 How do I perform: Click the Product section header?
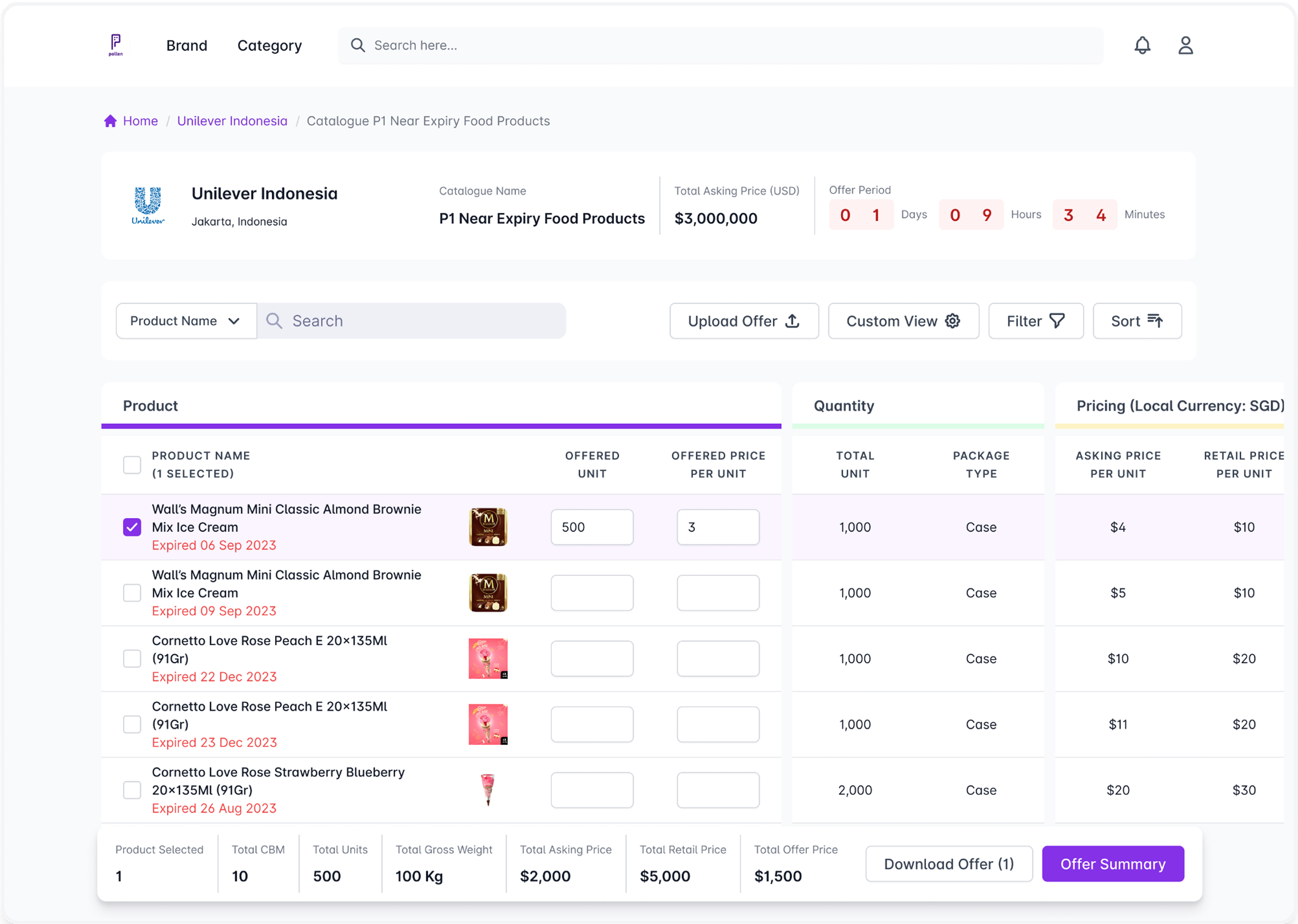point(150,405)
